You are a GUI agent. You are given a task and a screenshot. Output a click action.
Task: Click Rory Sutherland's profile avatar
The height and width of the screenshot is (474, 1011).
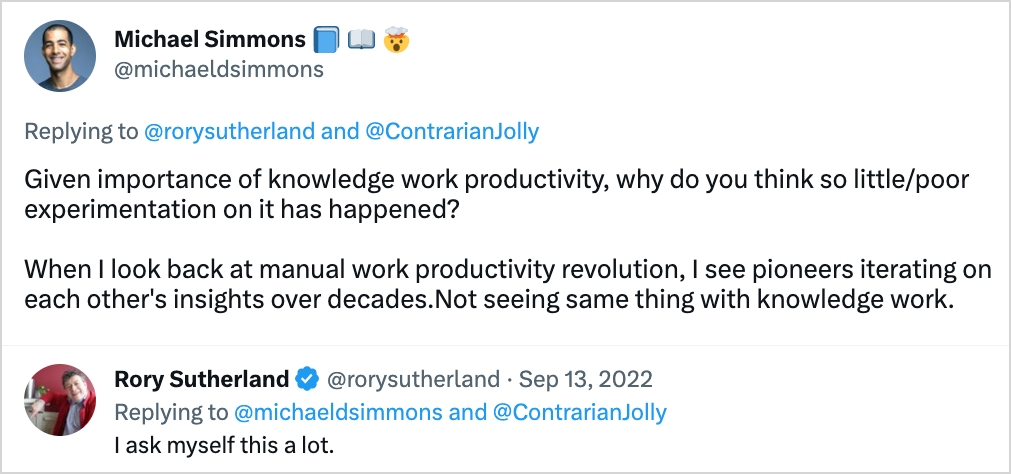[x=59, y=400]
